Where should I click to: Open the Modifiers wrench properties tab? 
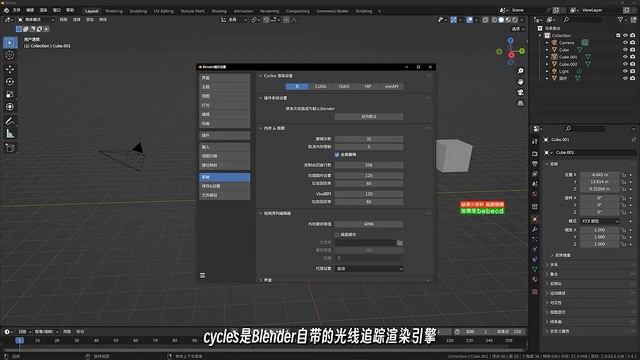535,229
